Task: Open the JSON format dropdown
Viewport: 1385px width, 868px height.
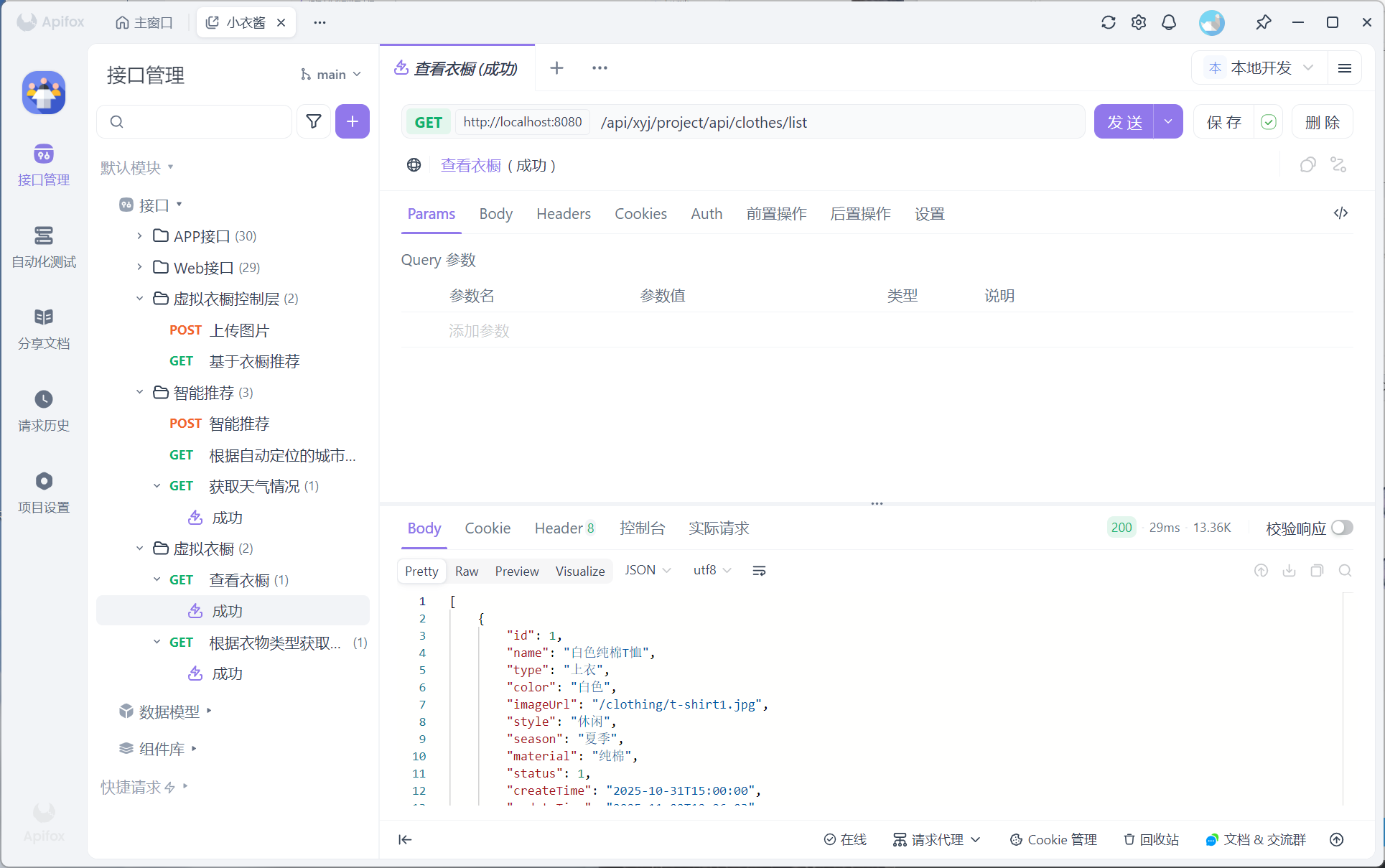Action: click(x=647, y=570)
